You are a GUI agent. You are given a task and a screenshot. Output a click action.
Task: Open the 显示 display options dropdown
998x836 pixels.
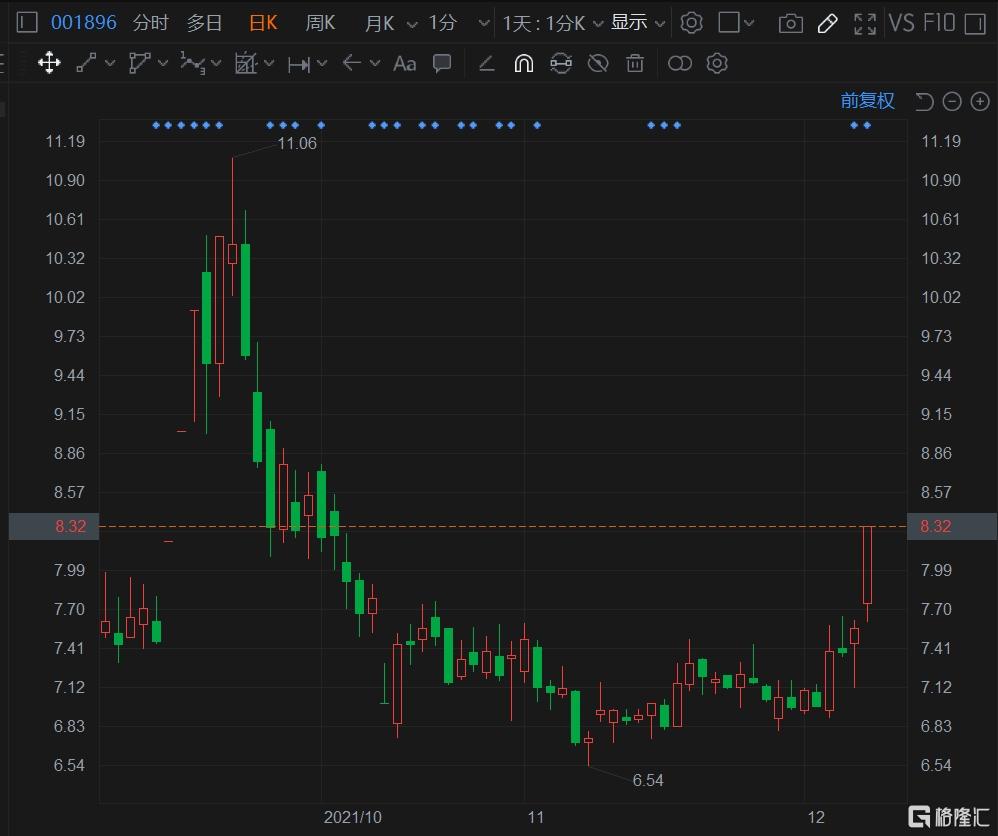tap(638, 23)
